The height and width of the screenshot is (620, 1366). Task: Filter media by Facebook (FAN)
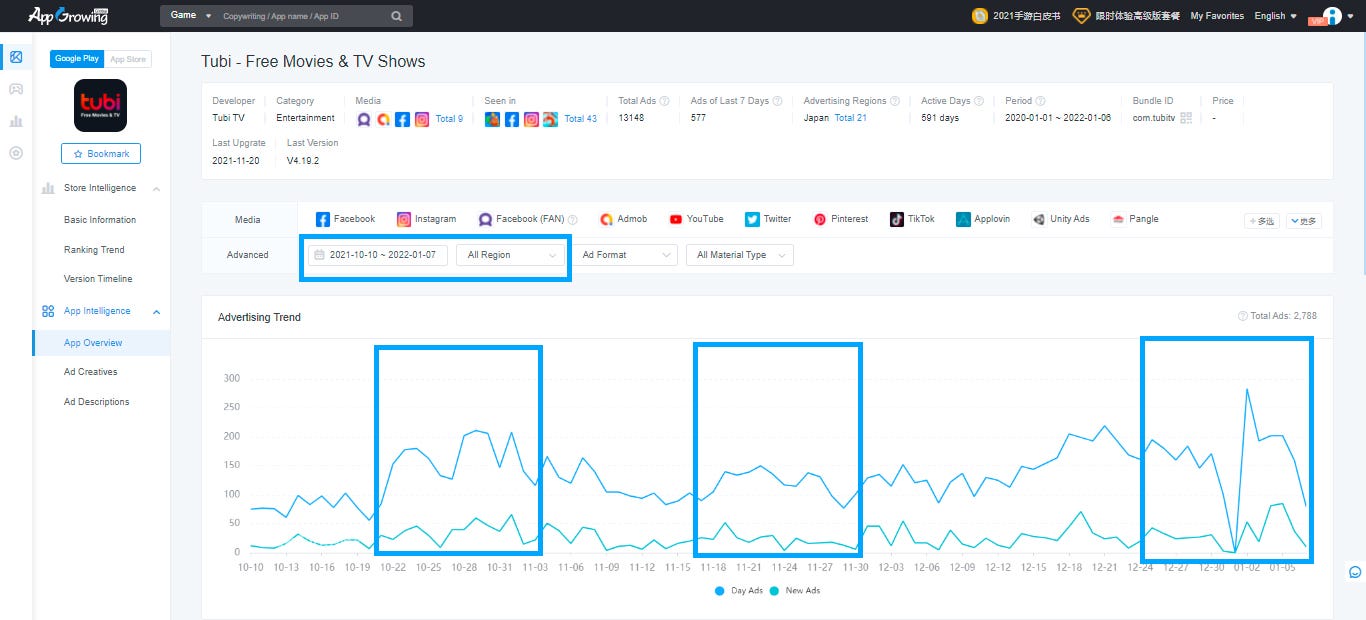click(x=521, y=219)
